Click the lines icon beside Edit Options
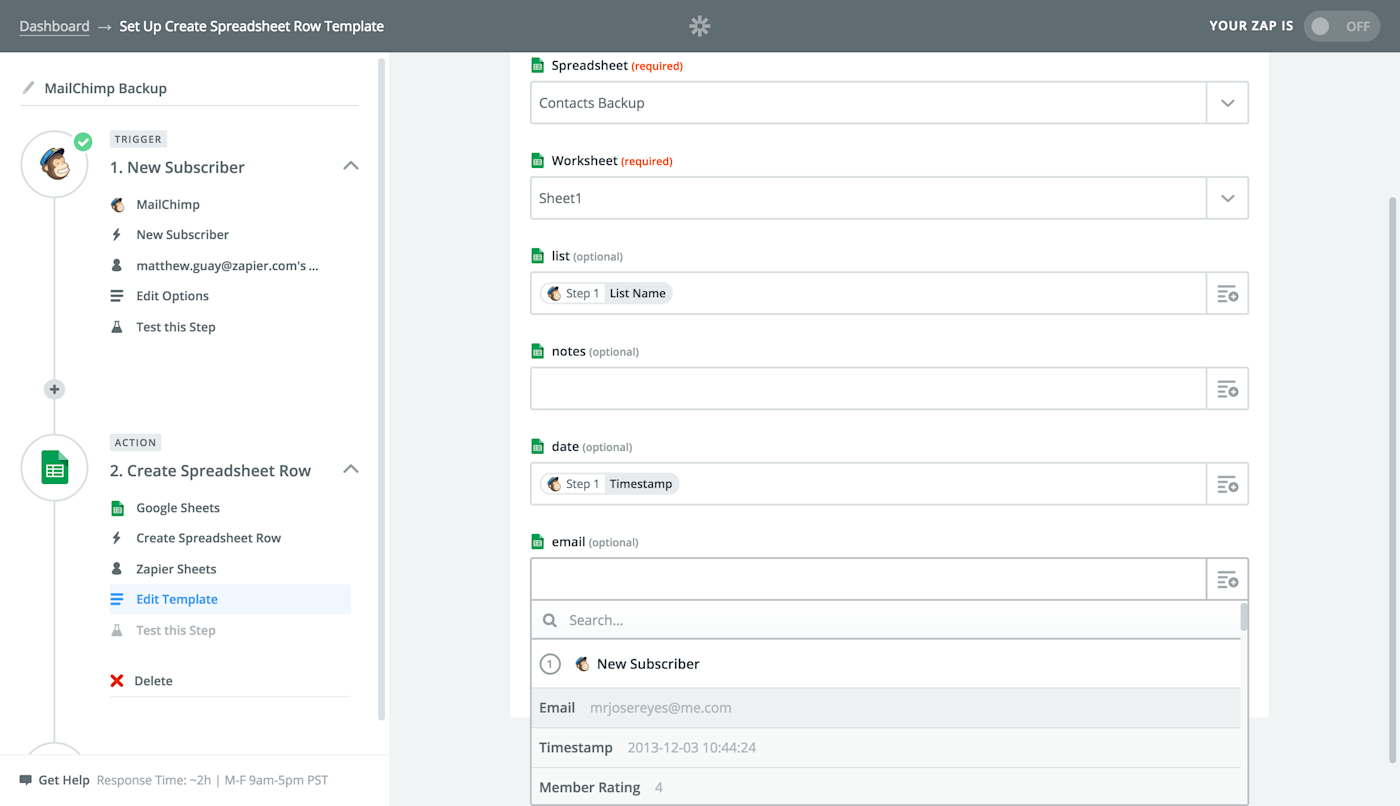The height and width of the screenshot is (806, 1400). click(117, 296)
